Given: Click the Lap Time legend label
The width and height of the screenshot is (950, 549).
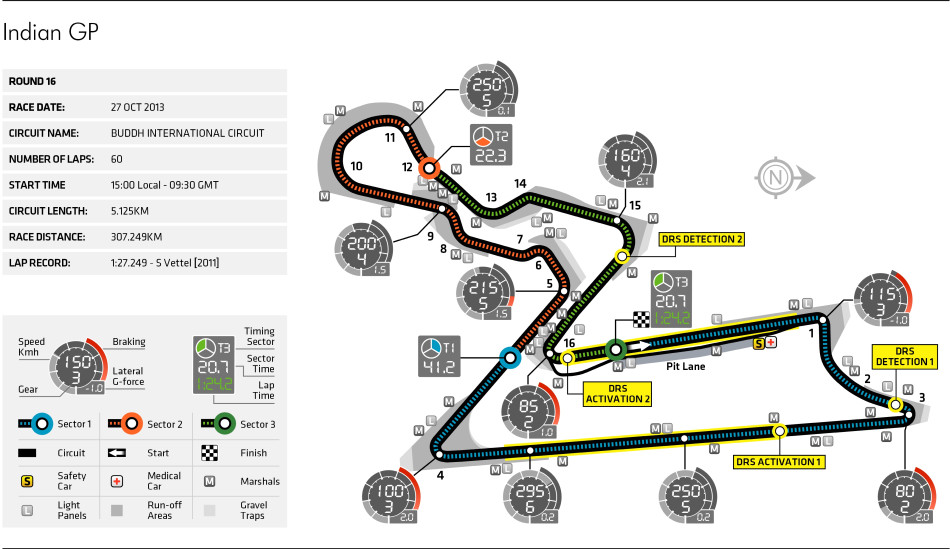Looking at the screenshot, I should point(266,390).
